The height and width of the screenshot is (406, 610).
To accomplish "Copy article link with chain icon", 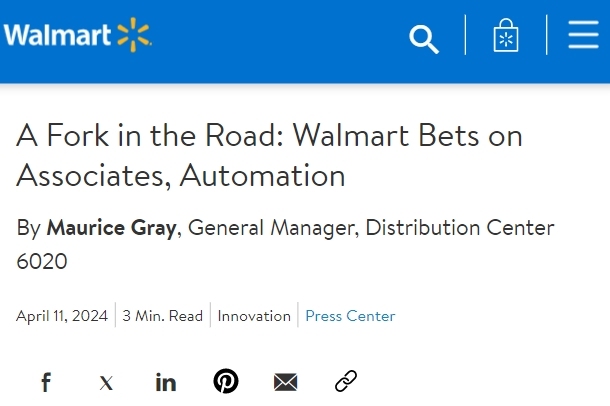I will pos(346,381).
